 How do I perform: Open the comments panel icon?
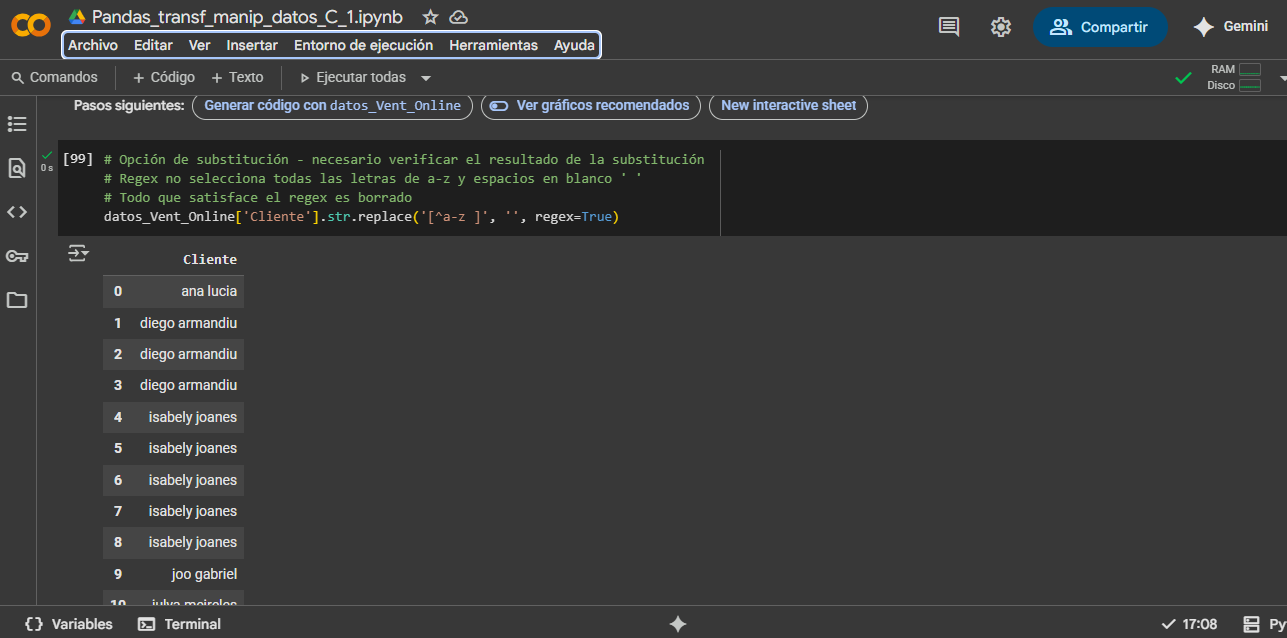949,27
